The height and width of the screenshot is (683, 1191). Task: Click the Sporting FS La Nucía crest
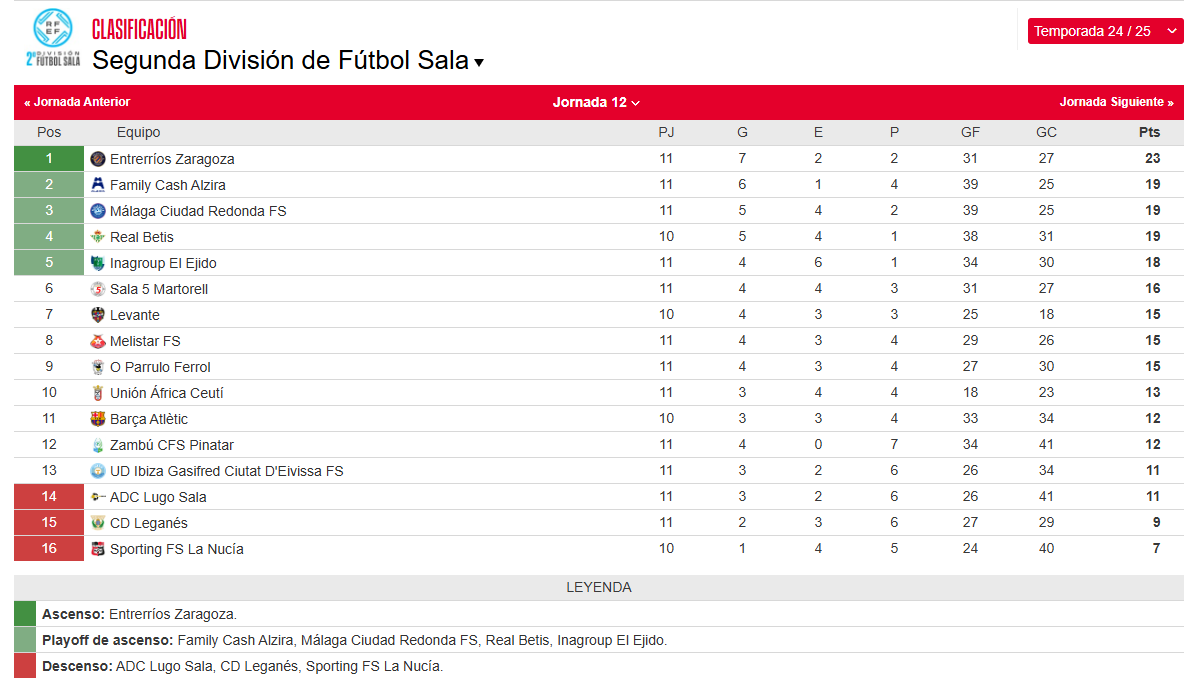tap(98, 549)
